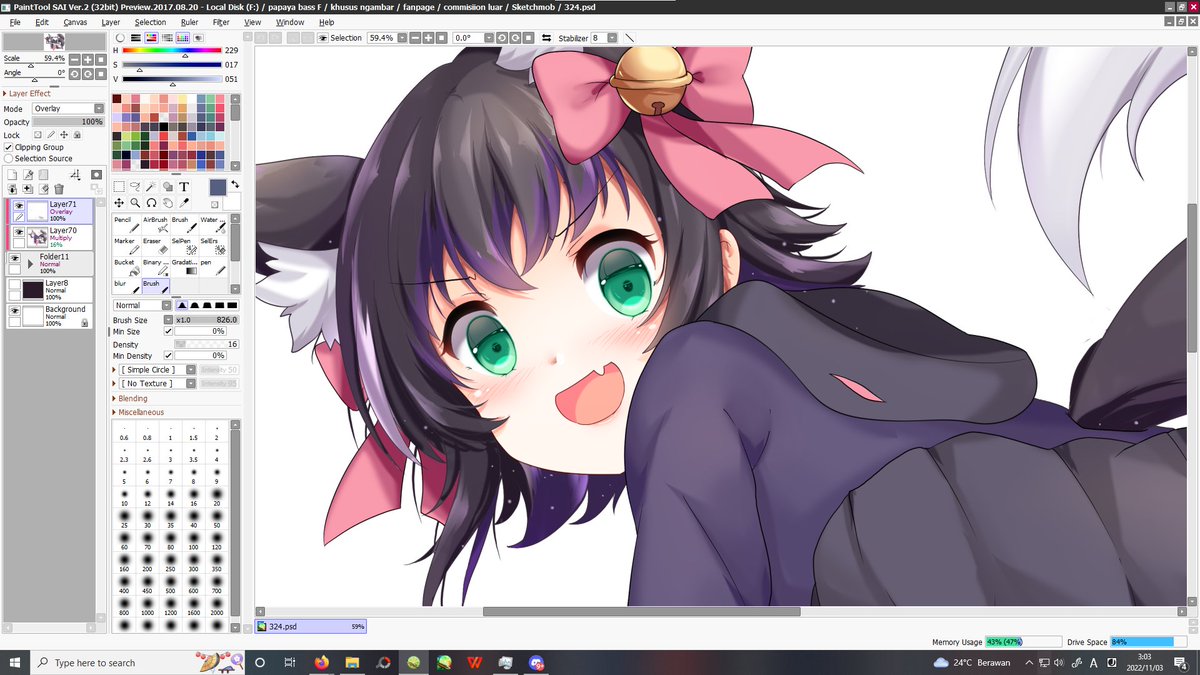This screenshot has height=675, width=1200.
Task: Click the Windows search box
Action: pyautogui.click(x=139, y=662)
